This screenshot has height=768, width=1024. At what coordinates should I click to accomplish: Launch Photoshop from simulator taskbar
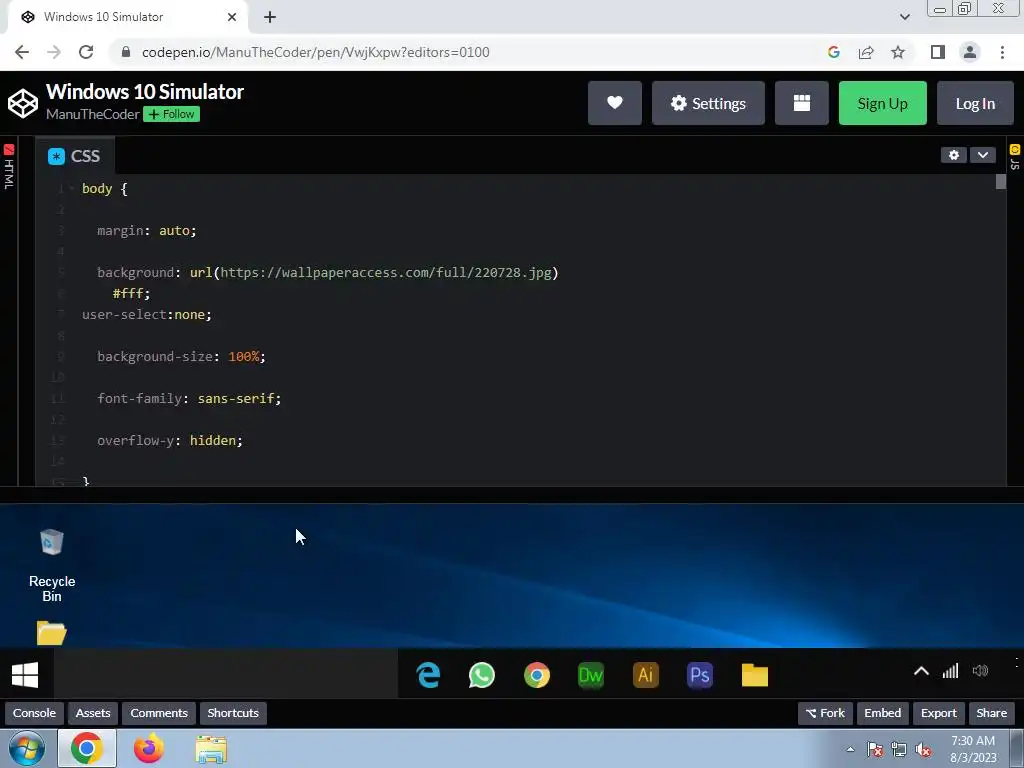pyautogui.click(x=699, y=675)
